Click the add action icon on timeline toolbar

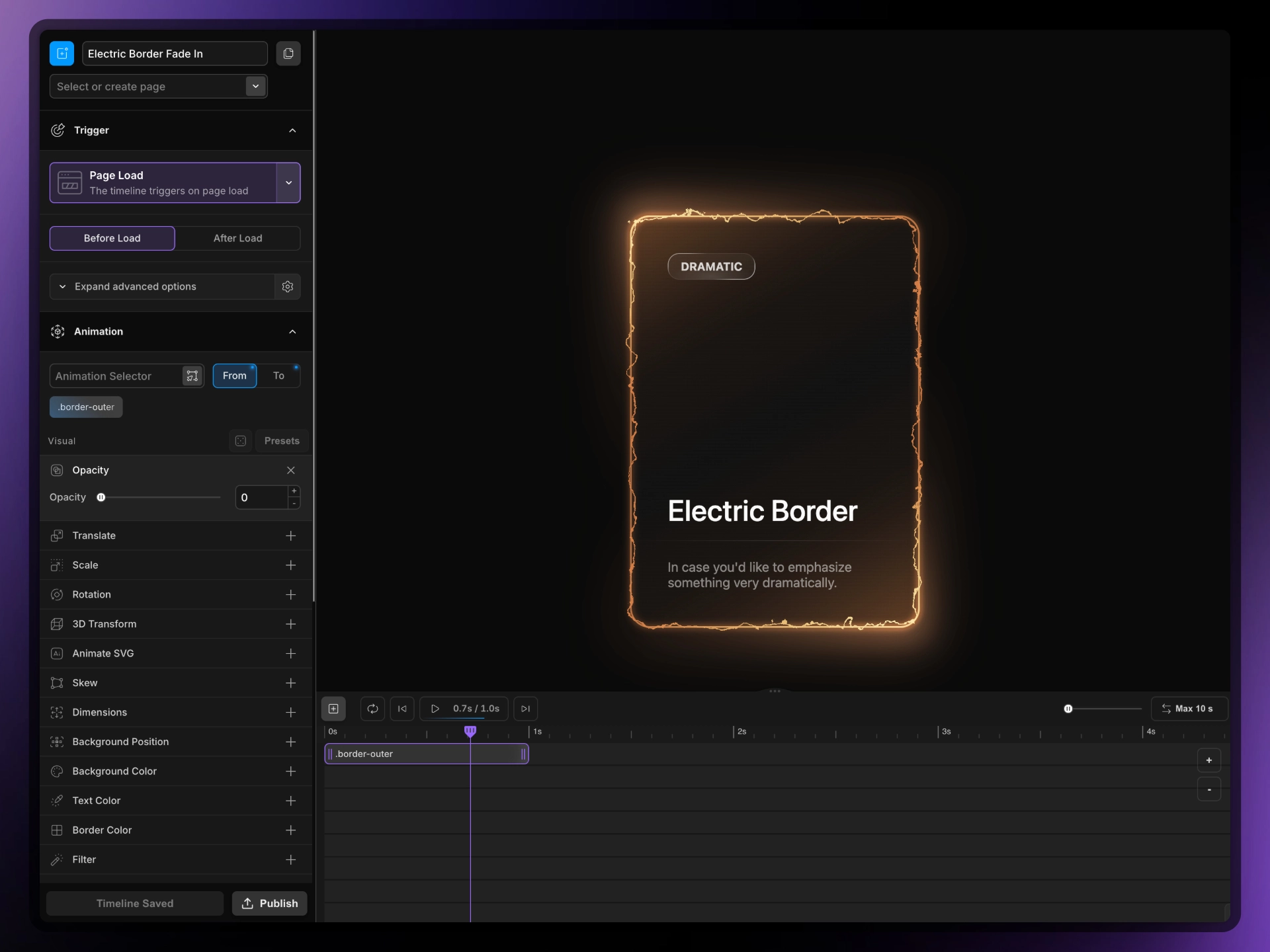(x=333, y=709)
